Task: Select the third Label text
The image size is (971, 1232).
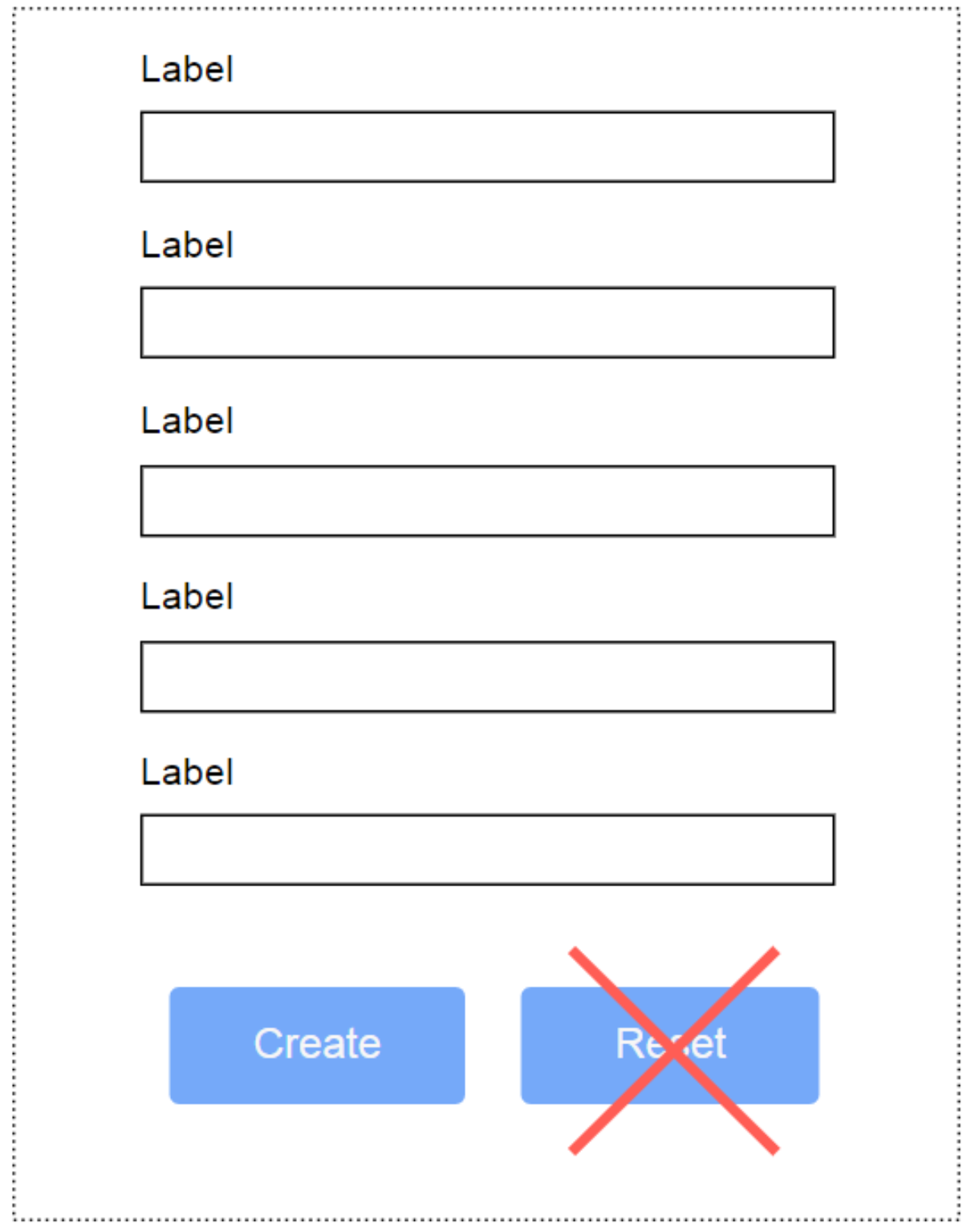Action: coord(185,419)
